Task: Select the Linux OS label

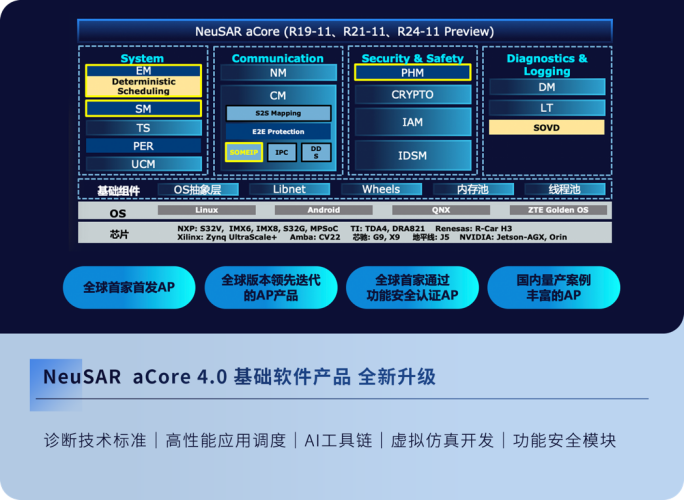Action: pyautogui.click(x=206, y=210)
